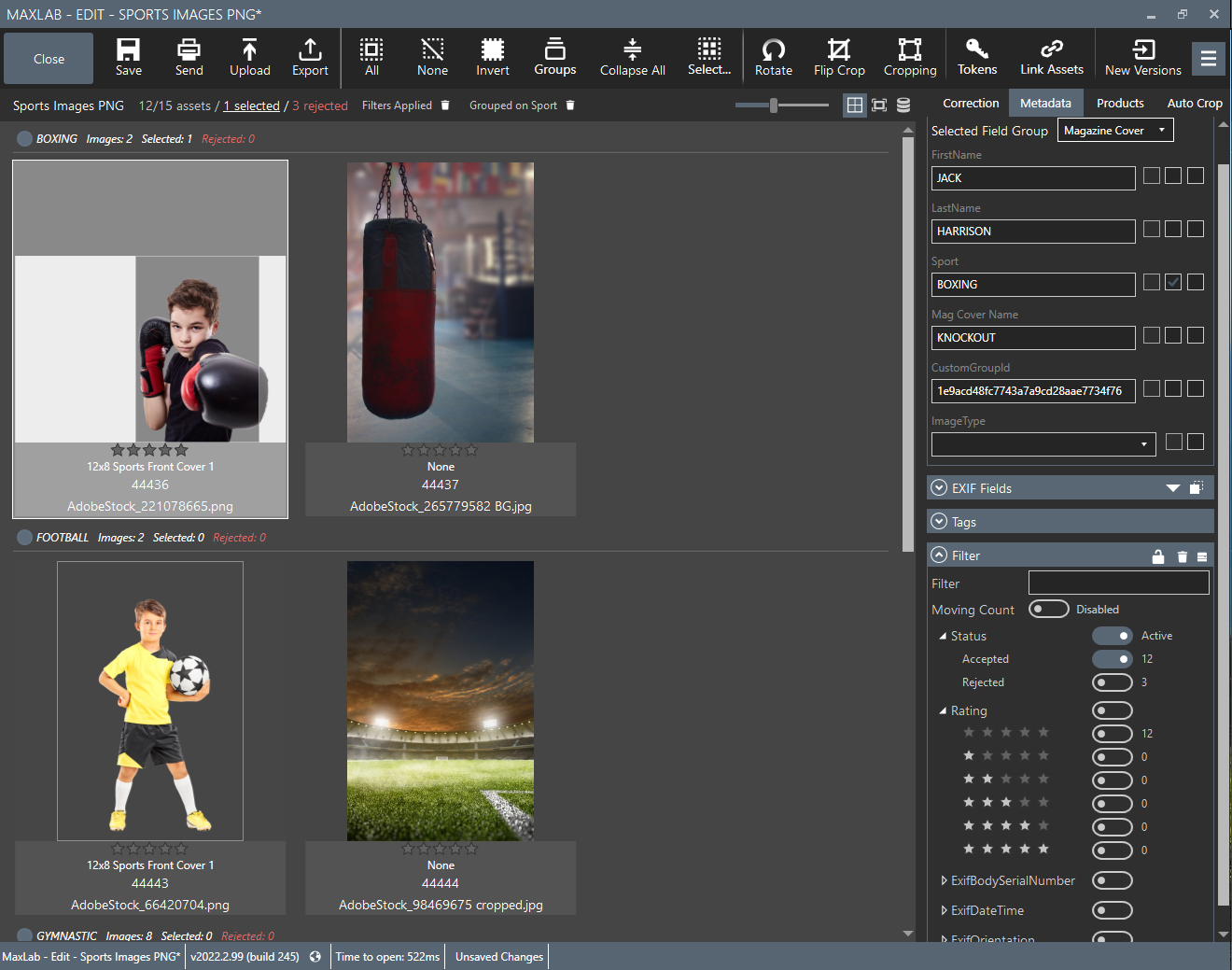1232x970 pixels.
Task: Click the Collapse All icon
Action: click(x=632, y=57)
